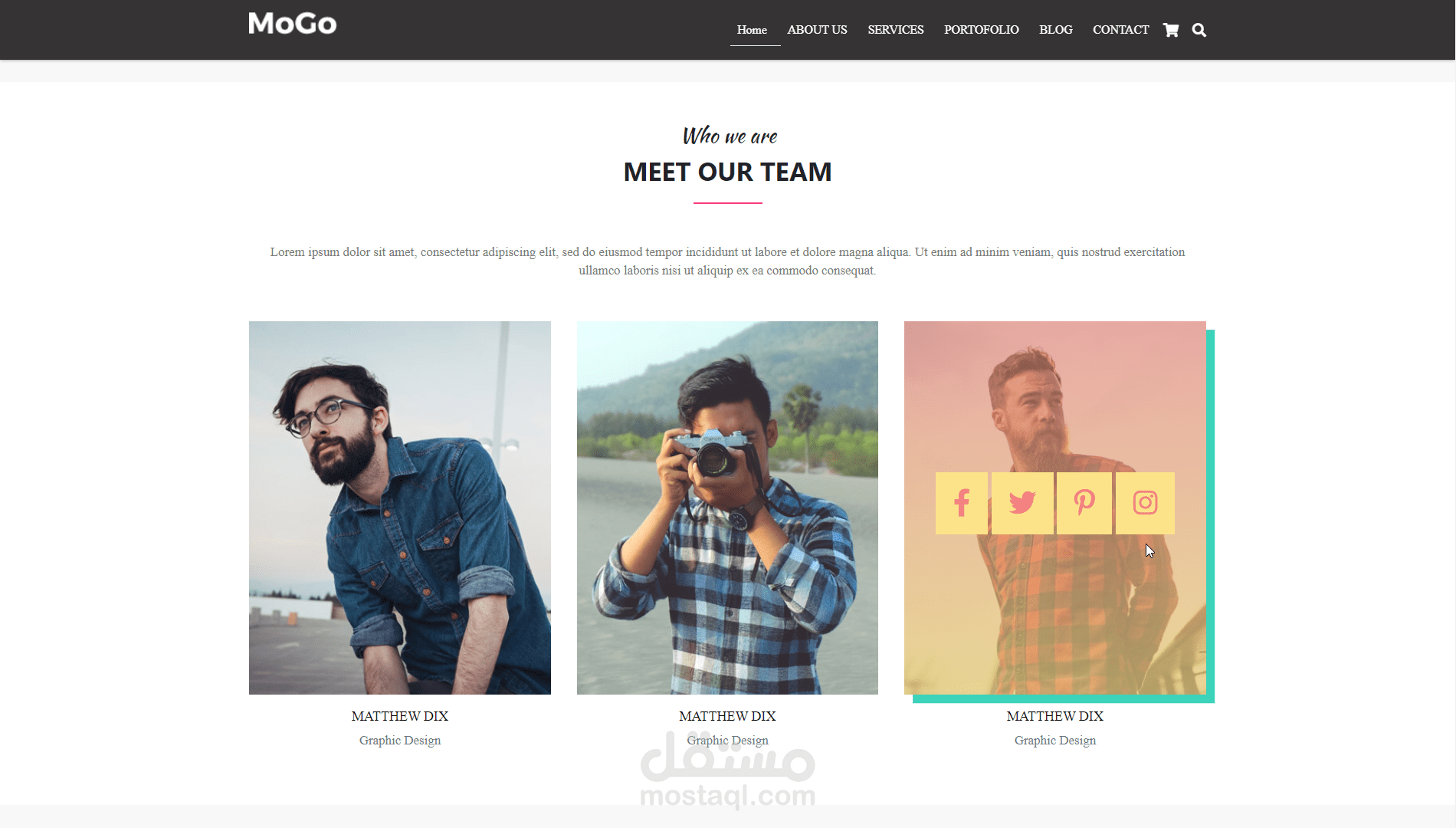Visit the BLOG page
This screenshot has width=1456, height=828.
click(1055, 30)
